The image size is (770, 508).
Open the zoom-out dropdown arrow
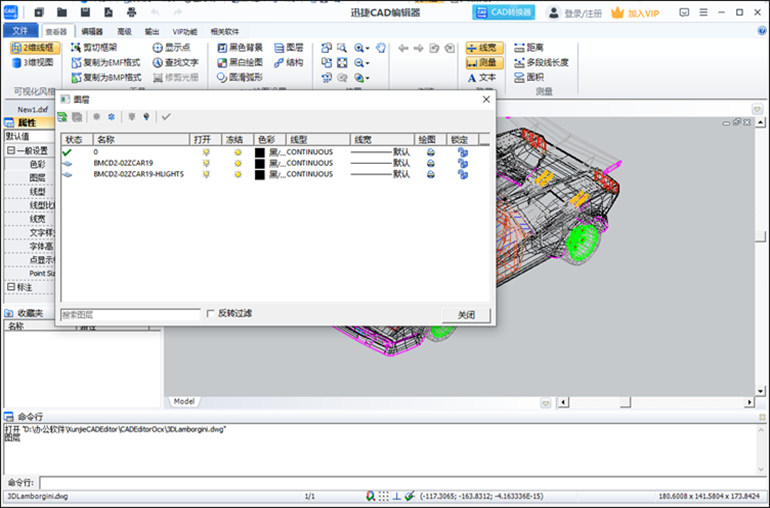[x=367, y=63]
